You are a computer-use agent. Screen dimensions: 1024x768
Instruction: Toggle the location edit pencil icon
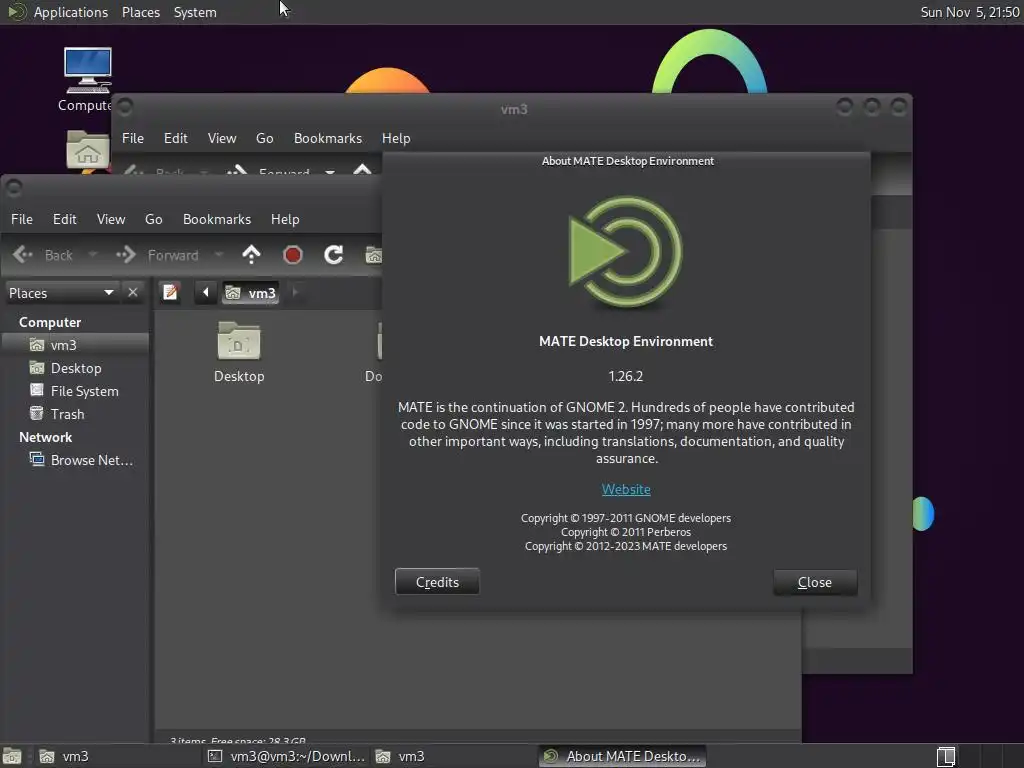(170, 292)
